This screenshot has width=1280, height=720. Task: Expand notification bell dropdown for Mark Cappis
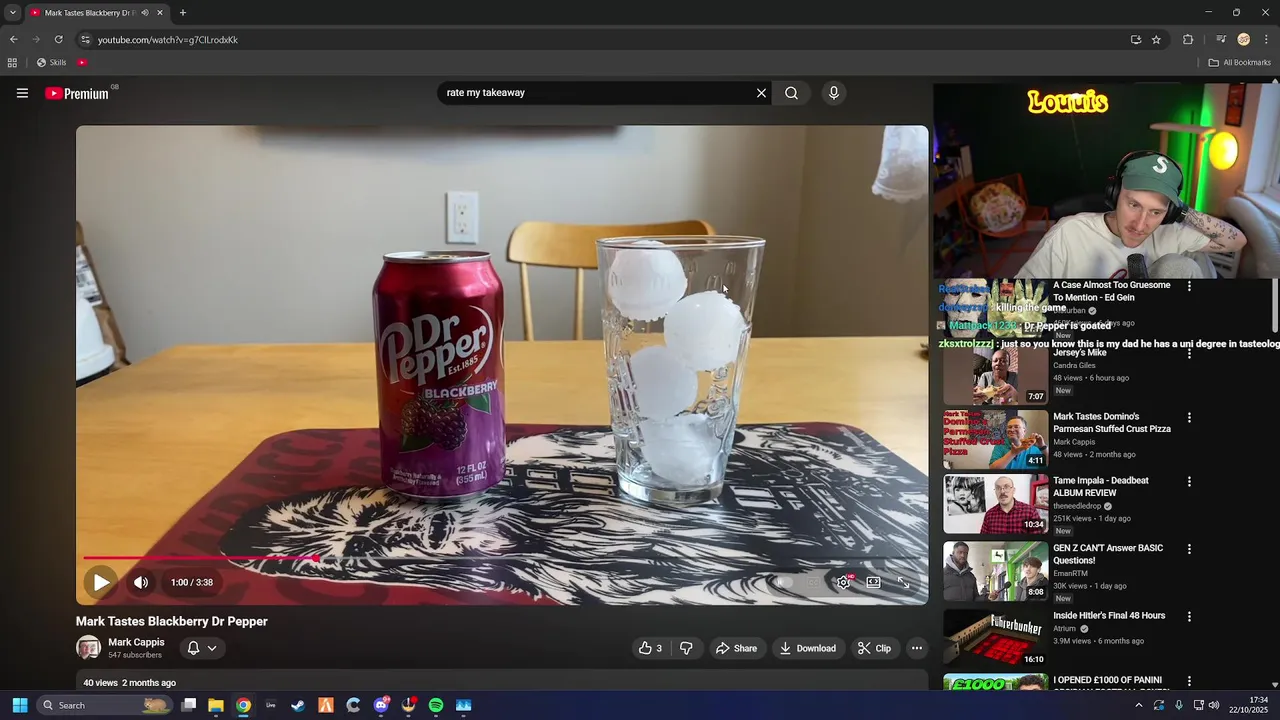(202, 648)
